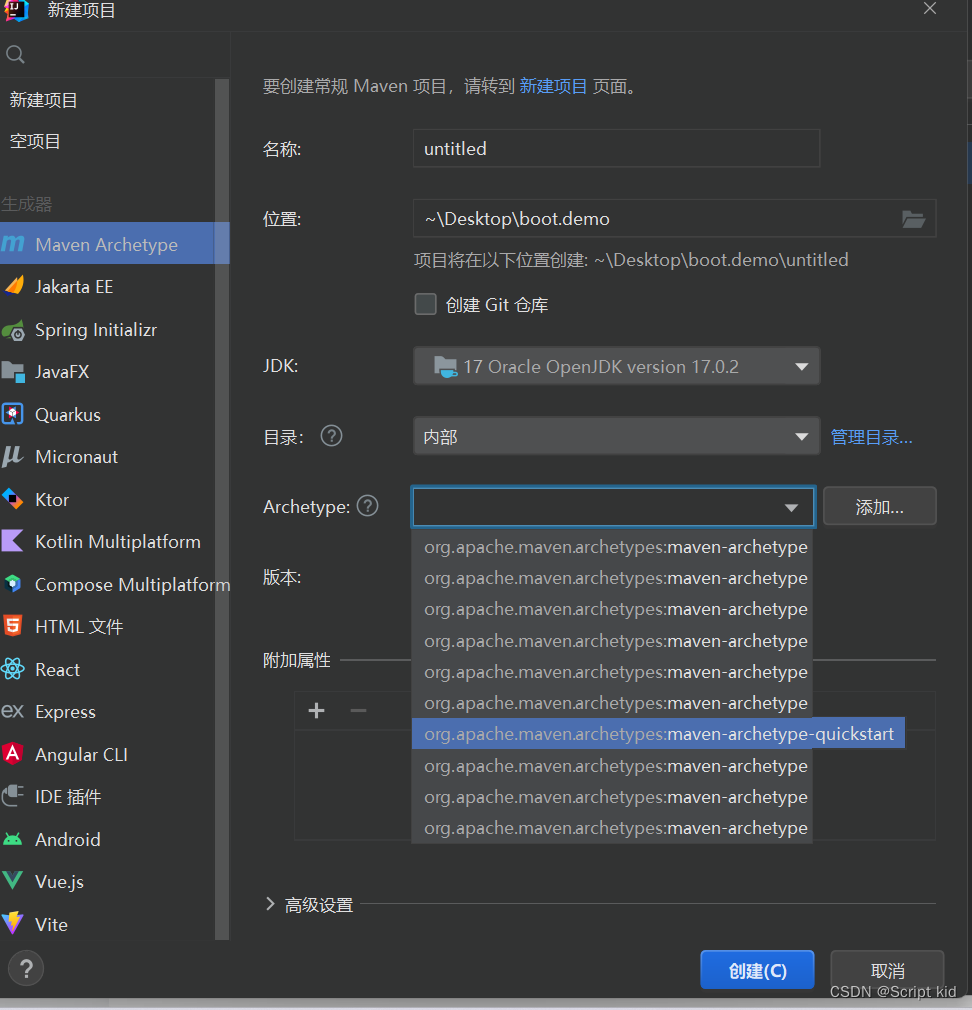
Task: Click the Android generator icon
Action: point(13,840)
